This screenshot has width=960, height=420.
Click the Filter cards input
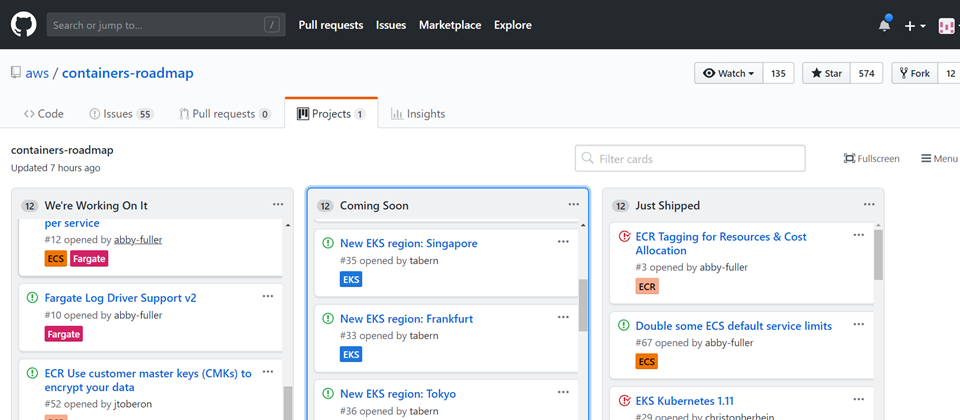[690, 159]
